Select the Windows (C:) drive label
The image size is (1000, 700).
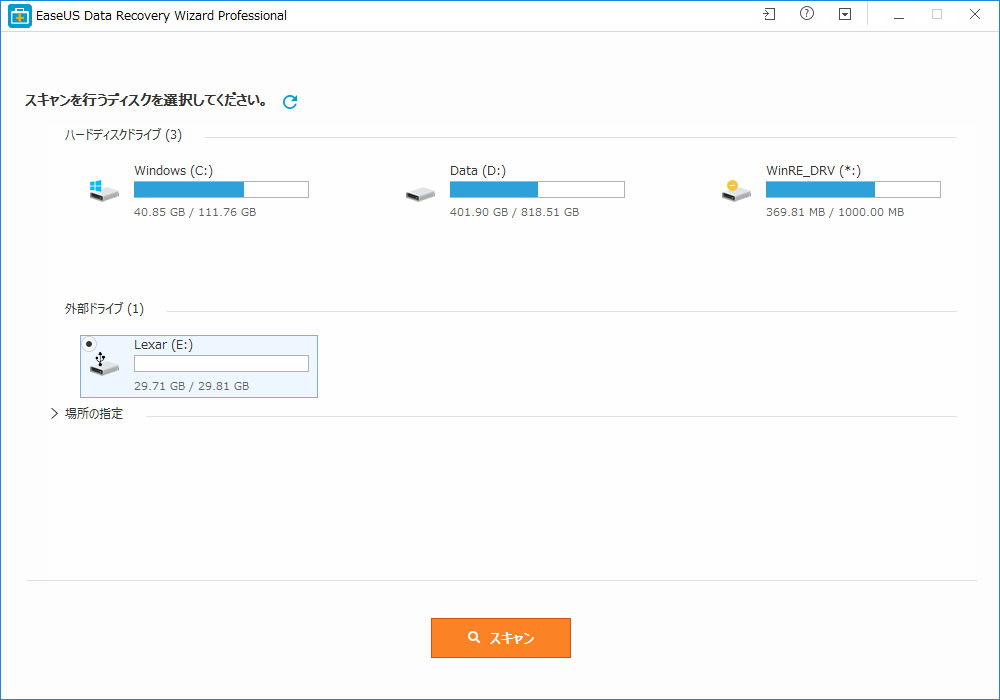point(173,171)
